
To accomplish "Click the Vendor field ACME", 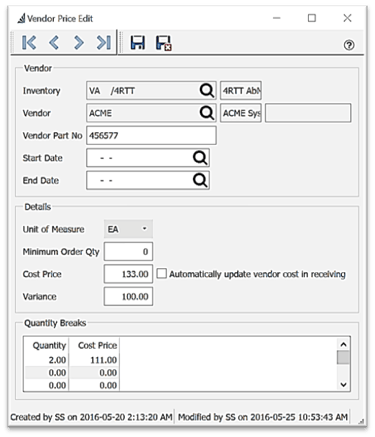I will (x=151, y=113).
